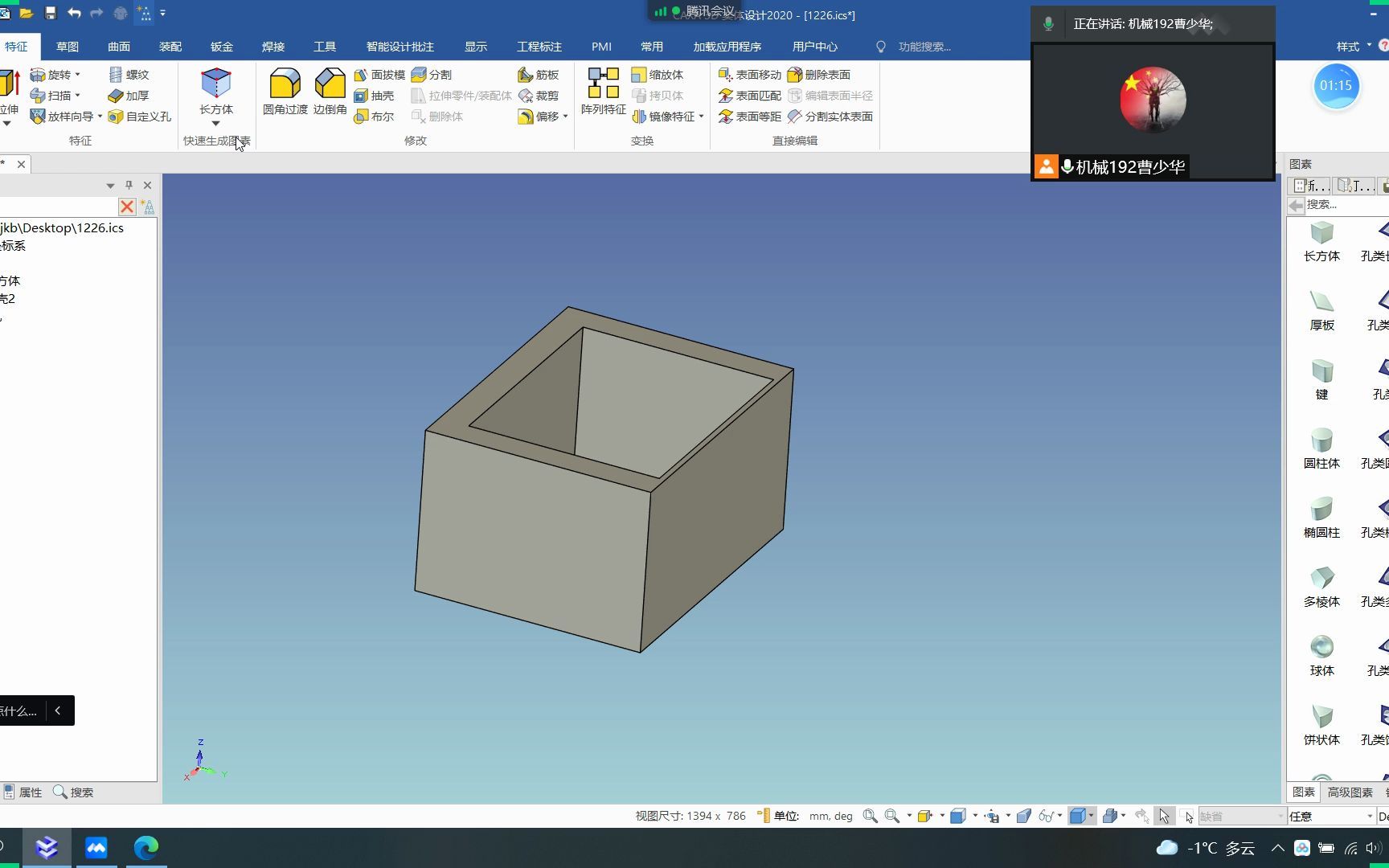The height and width of the screenshot is (868, 1389).
Task: Toggle the Tencent Meeting microphone indicator
Action: pos(1048,24)
